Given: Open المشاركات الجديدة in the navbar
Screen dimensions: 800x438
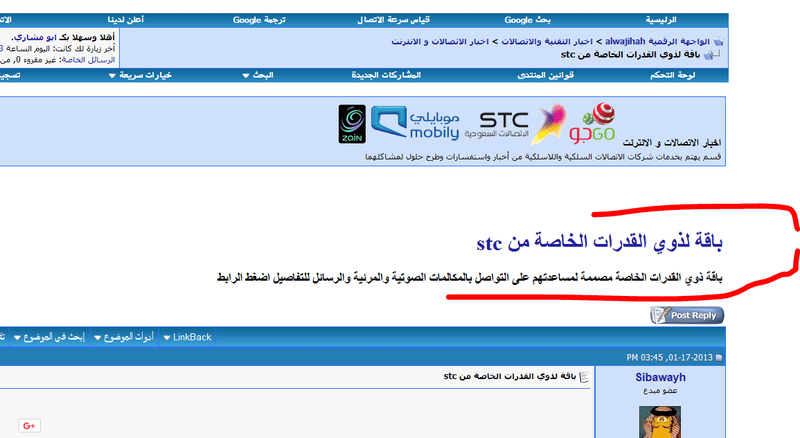Looking at the screenshot, I should tap(386, 75).
